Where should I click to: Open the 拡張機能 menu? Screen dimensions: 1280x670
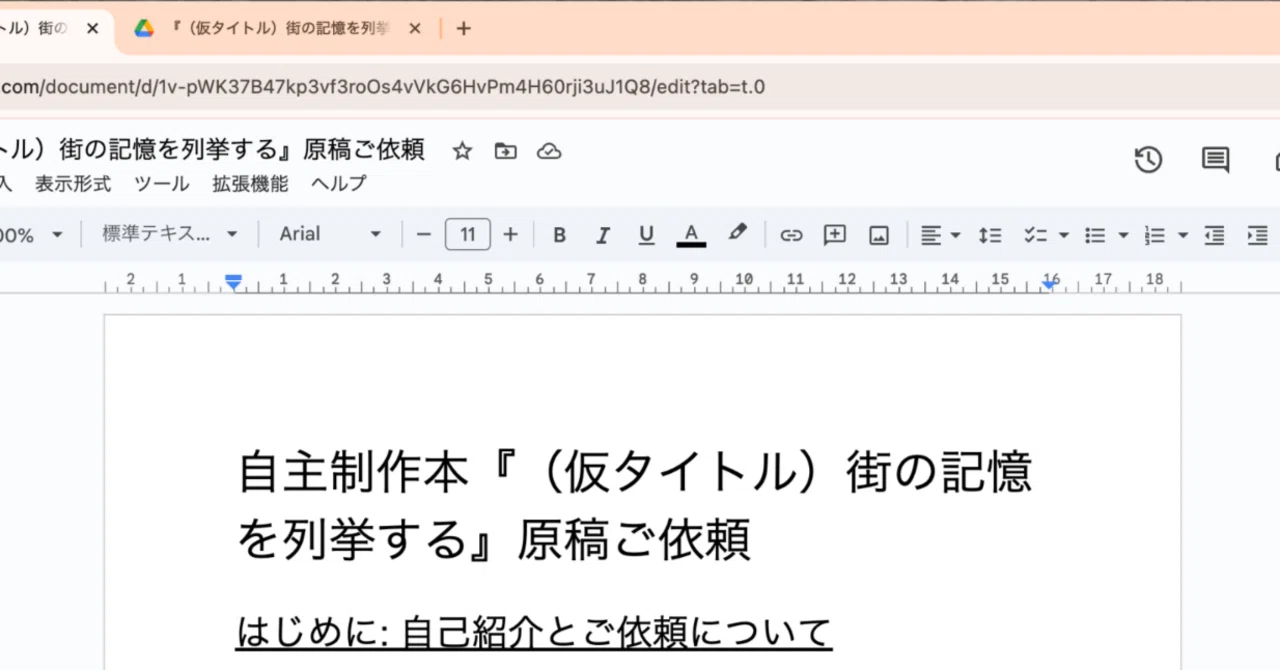pyautogui.click(x=250, y=184)
